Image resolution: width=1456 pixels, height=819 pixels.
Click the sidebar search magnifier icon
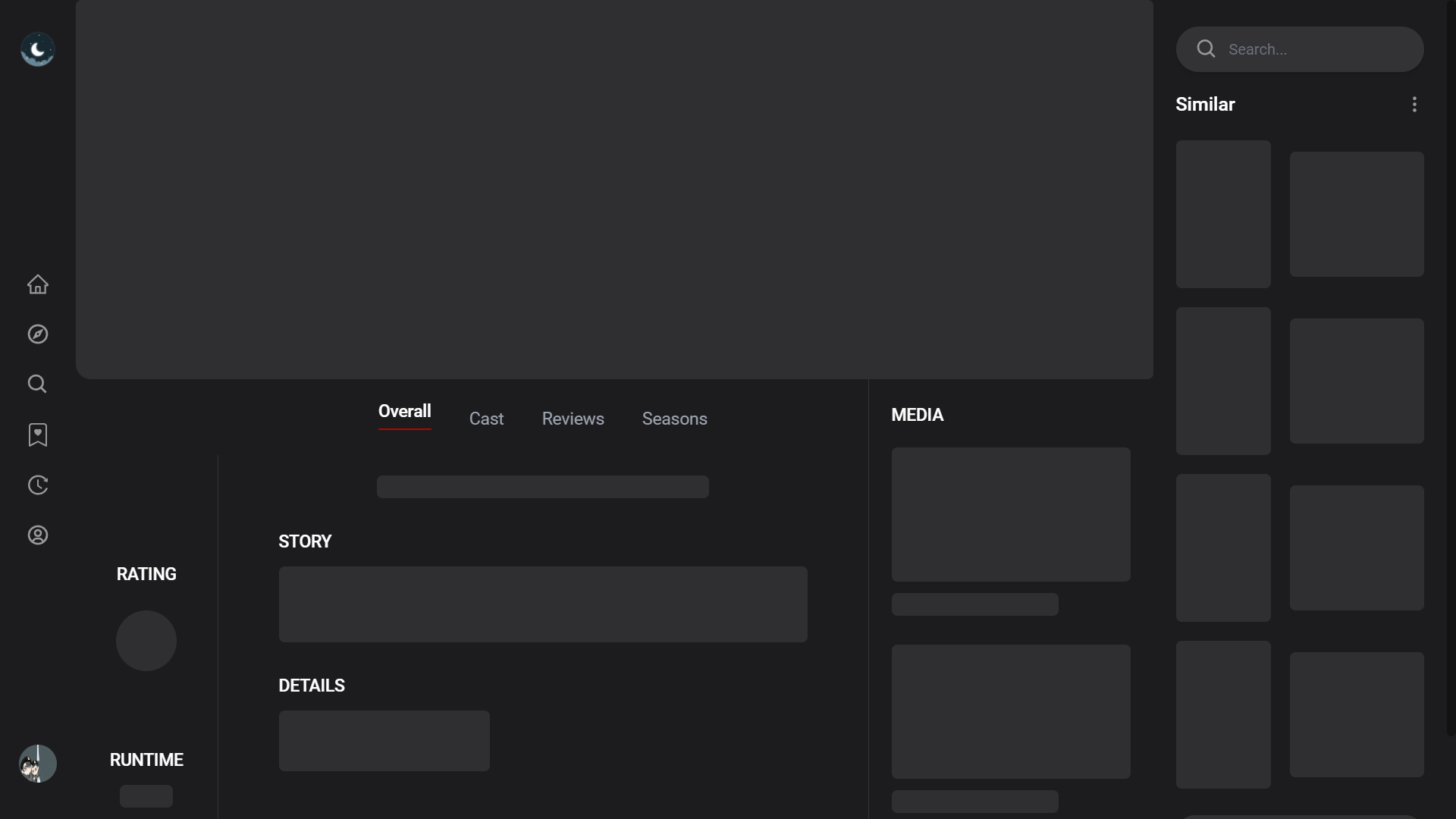pos(37,384)
